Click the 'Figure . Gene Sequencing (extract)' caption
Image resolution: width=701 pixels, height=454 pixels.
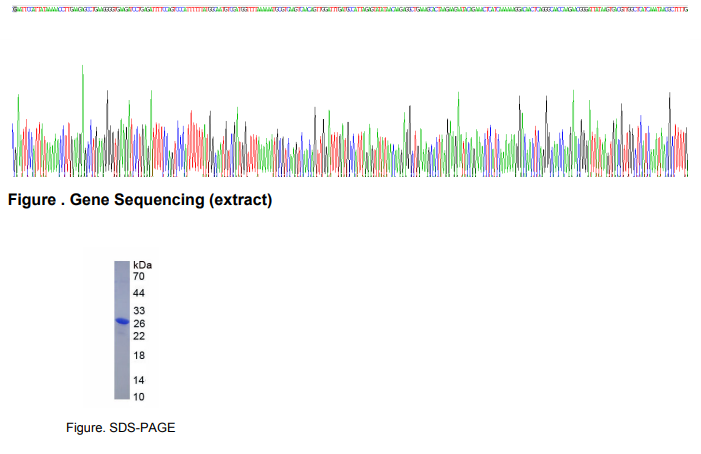[x=140, y=200]
